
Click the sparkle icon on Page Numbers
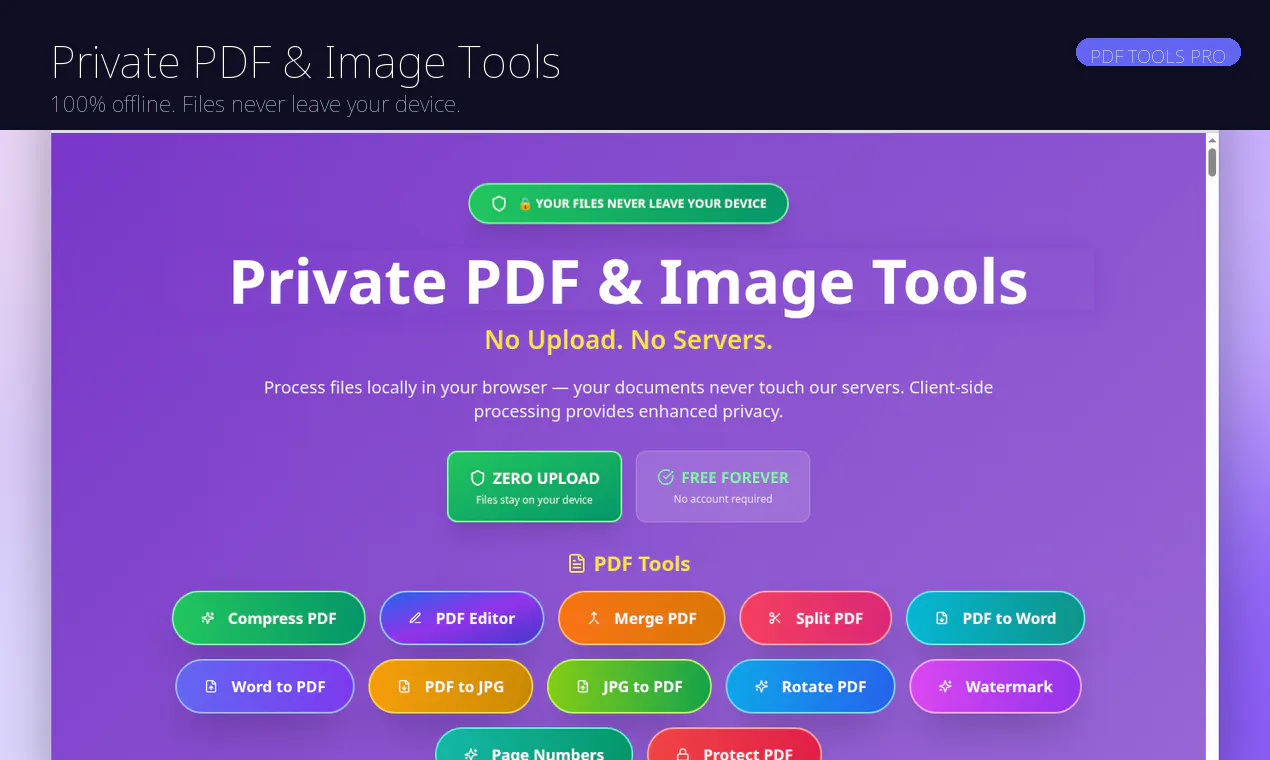coord(471,754)
